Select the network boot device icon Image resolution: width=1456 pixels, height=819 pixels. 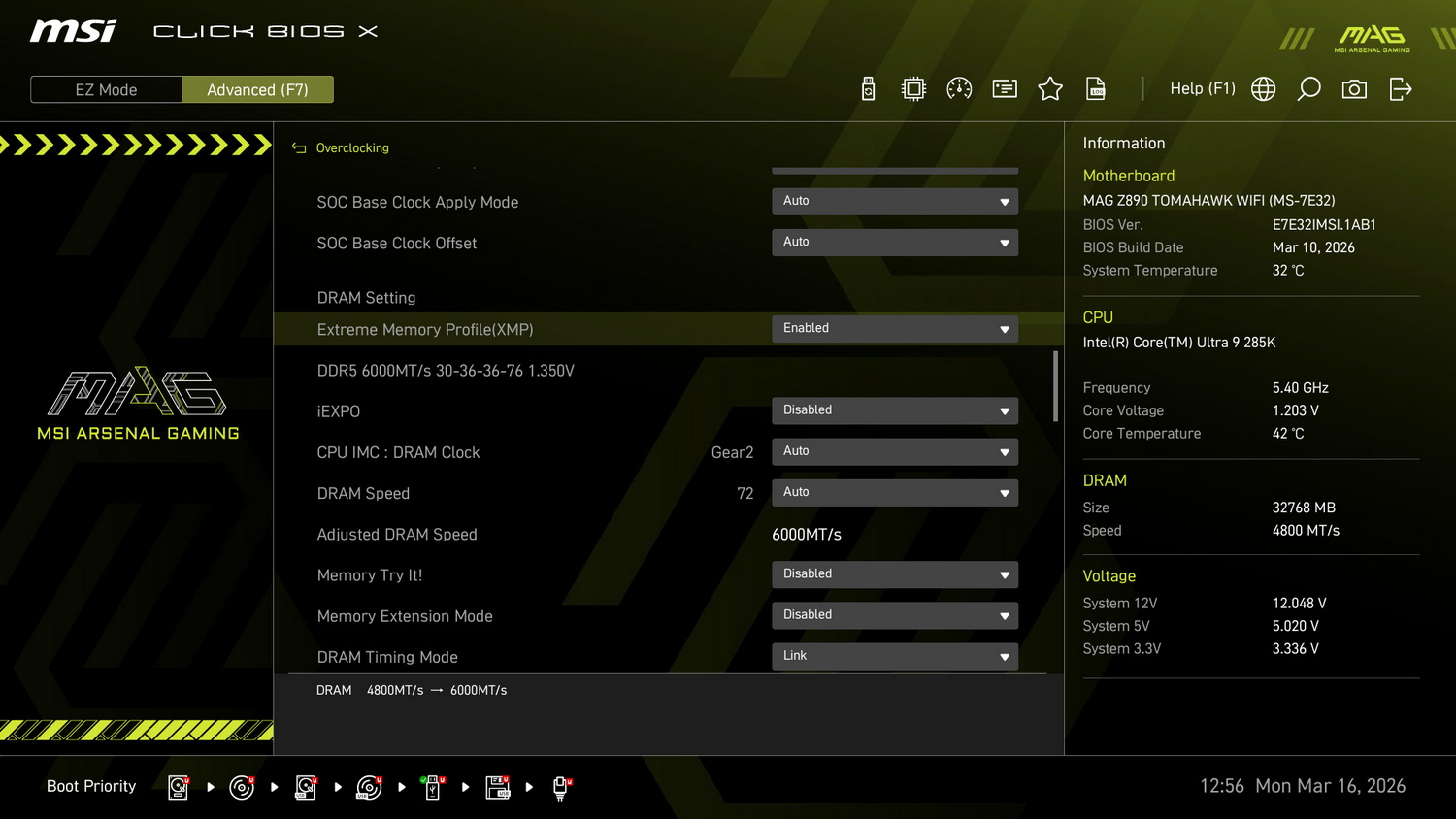pos(561,787)
